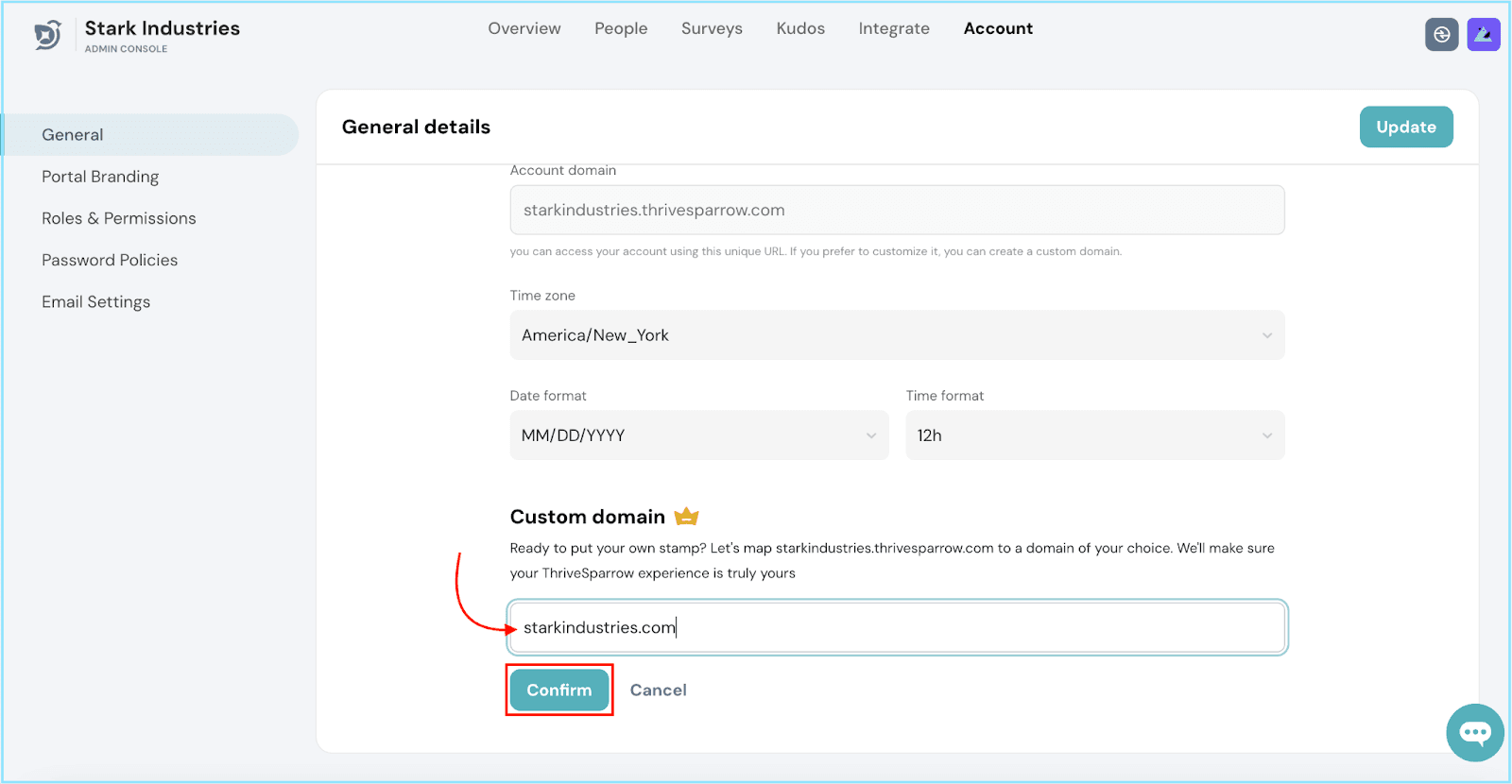
Task: Open the Date format dropdown
Action: pyautogui.click(x=698, y=435)
